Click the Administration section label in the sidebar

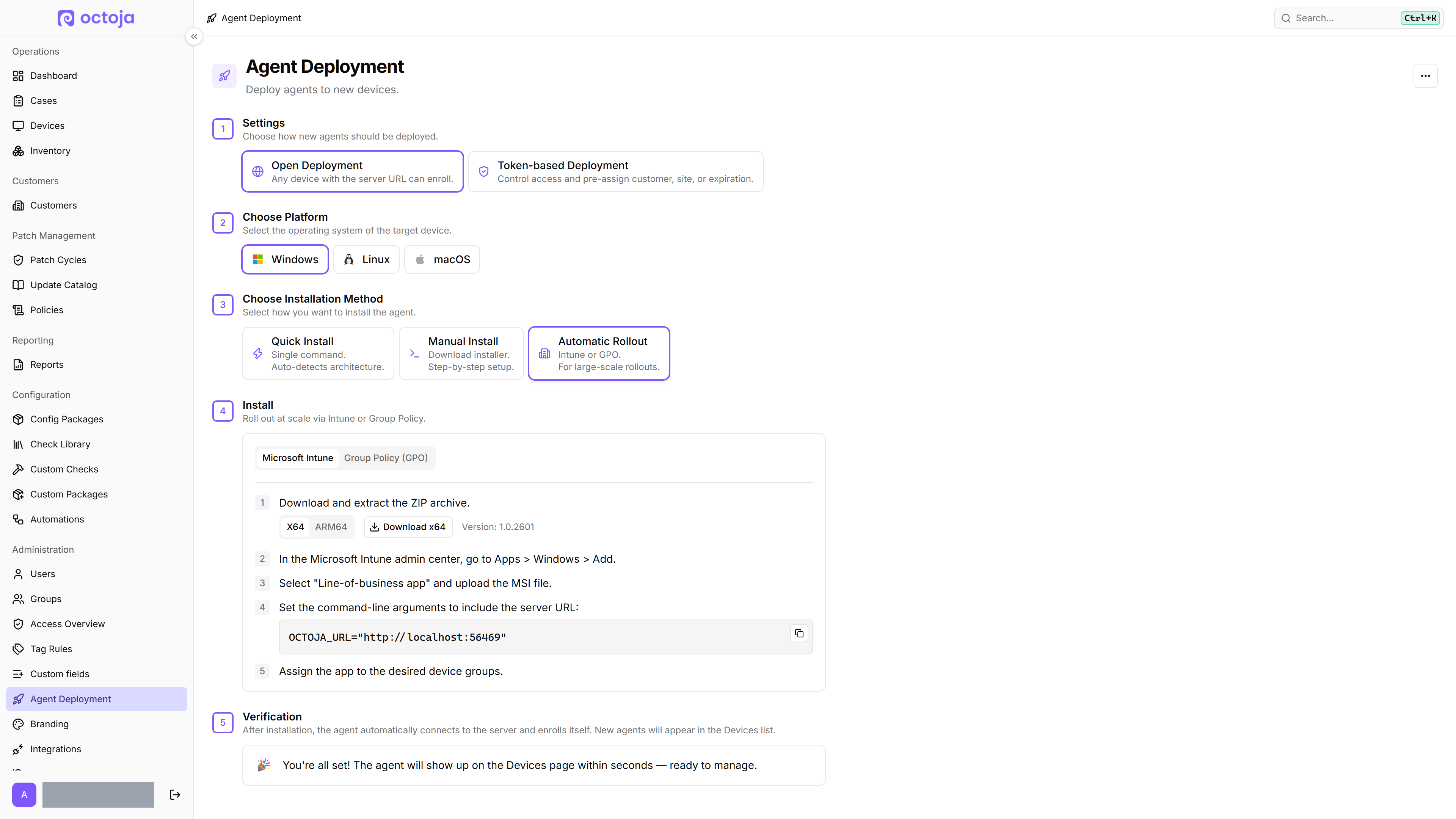pos(43,549)
